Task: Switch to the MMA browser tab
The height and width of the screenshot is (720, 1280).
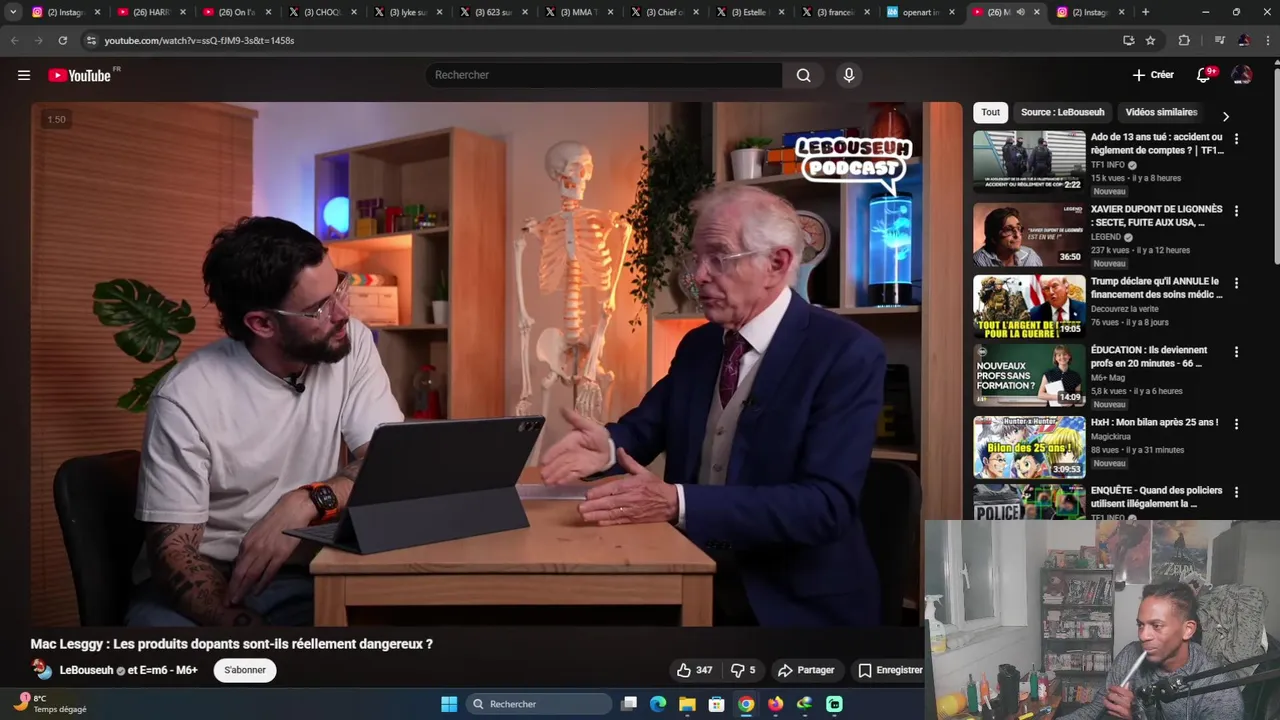Action: pos(577,12)
